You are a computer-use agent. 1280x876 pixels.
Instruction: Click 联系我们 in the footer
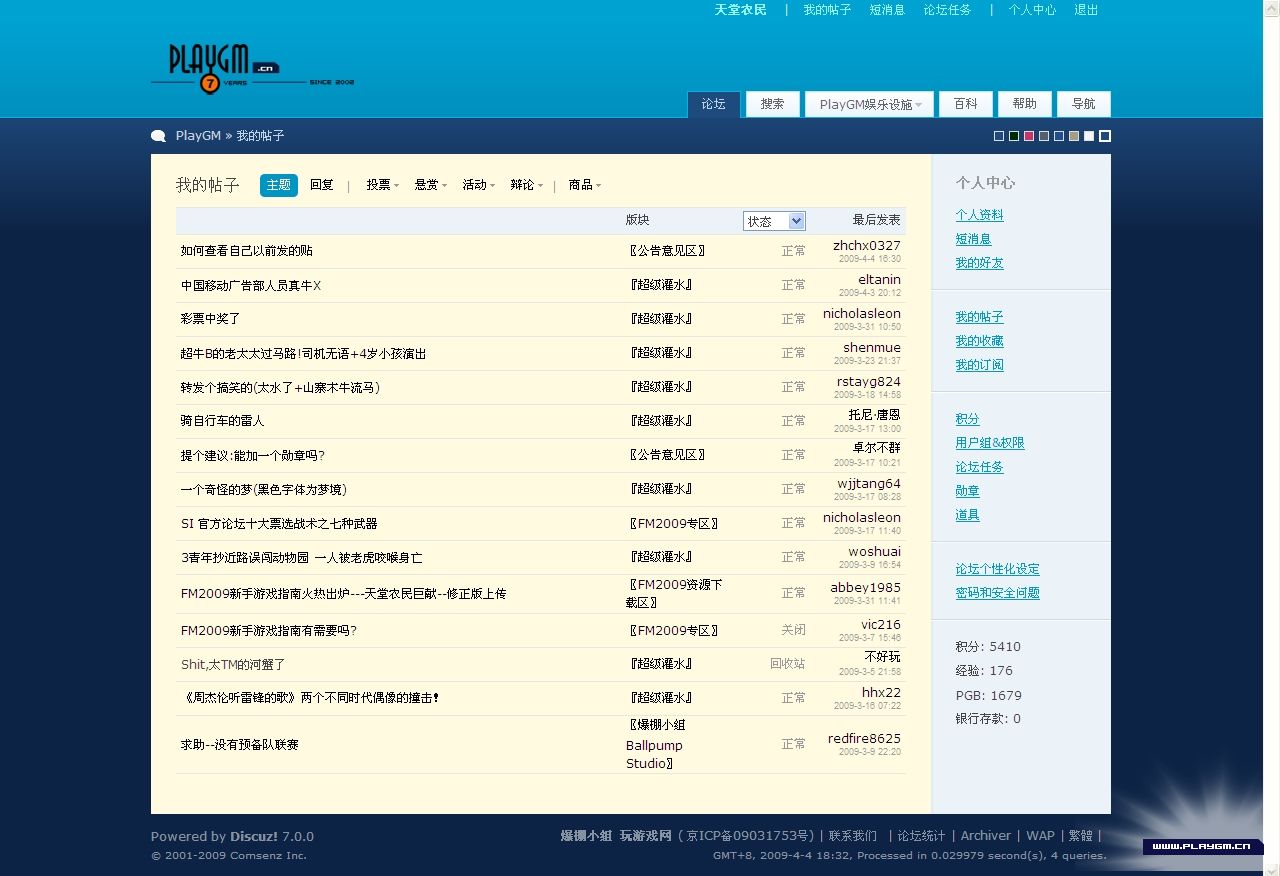tap(853, 836)
